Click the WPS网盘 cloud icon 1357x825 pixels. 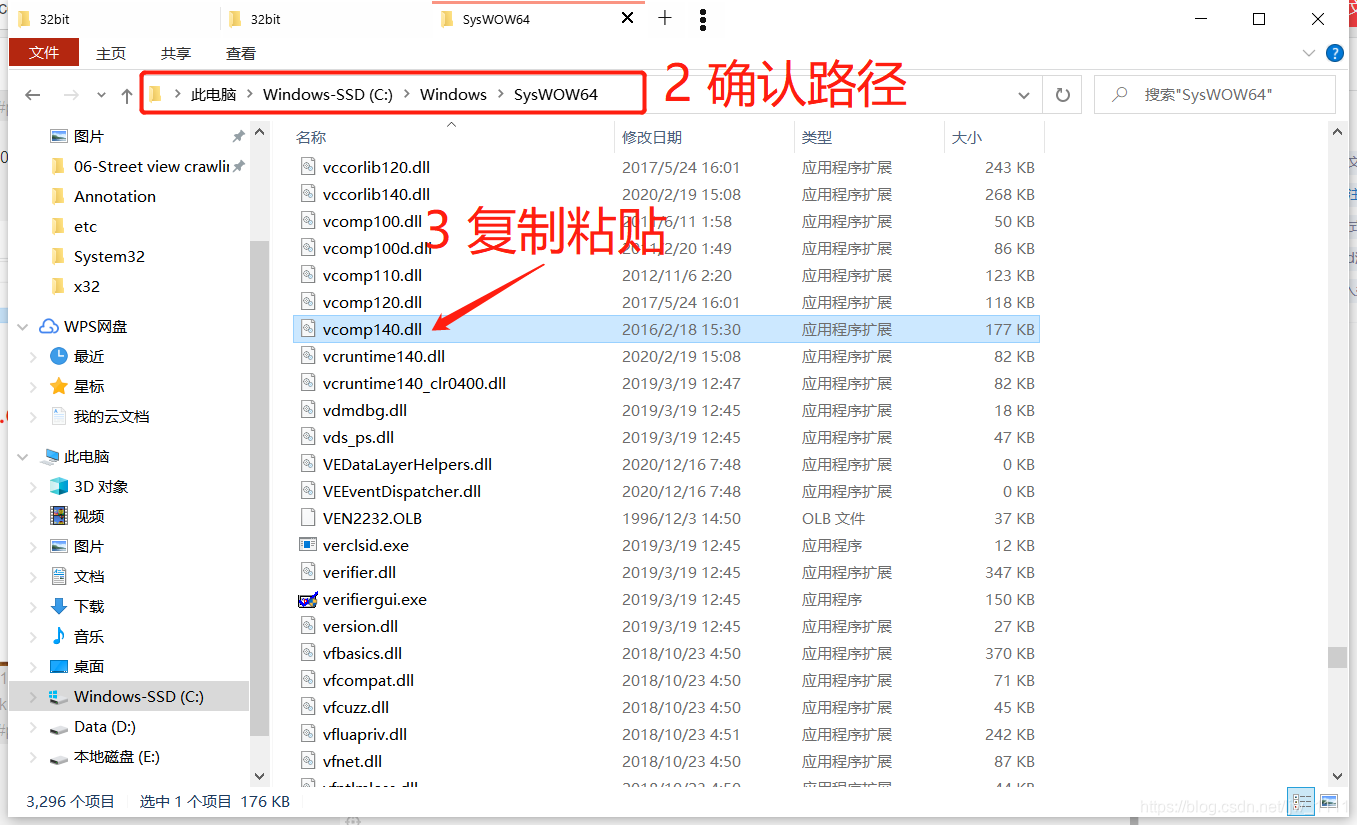coord(48,326)
